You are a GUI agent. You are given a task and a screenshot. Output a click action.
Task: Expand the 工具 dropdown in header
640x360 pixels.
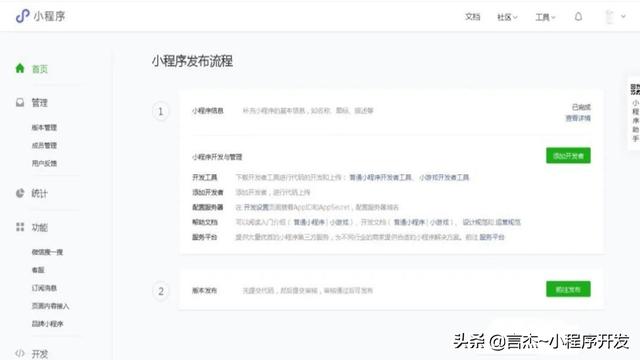click(545, 17)
